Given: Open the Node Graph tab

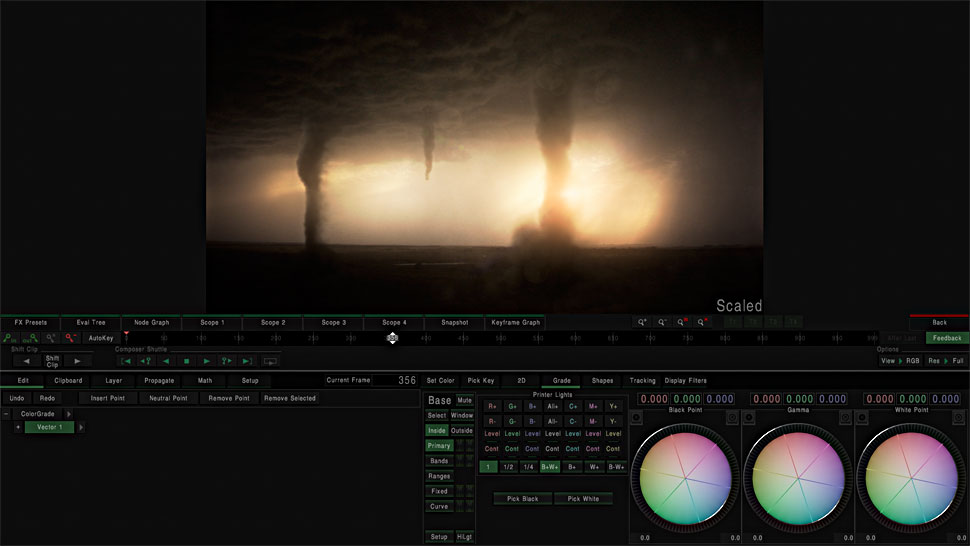Looking at the screenshot, I should coord(151,323).
